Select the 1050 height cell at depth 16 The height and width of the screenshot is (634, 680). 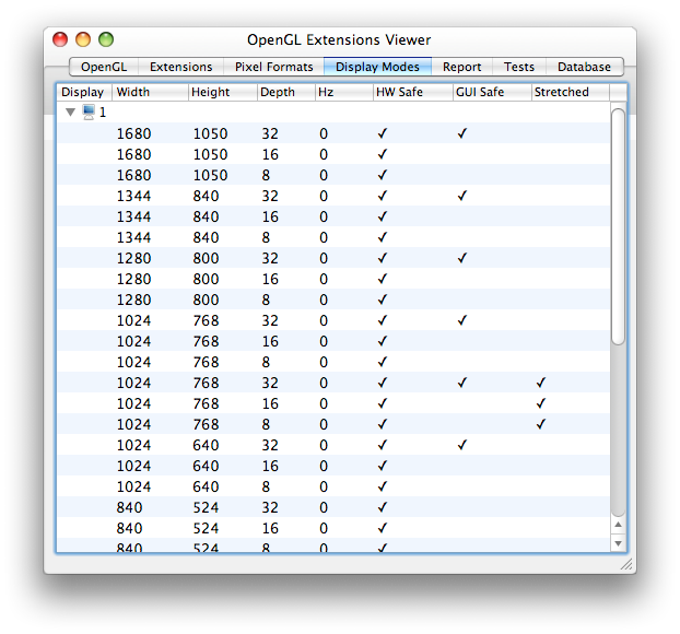(x=210, y=154)
